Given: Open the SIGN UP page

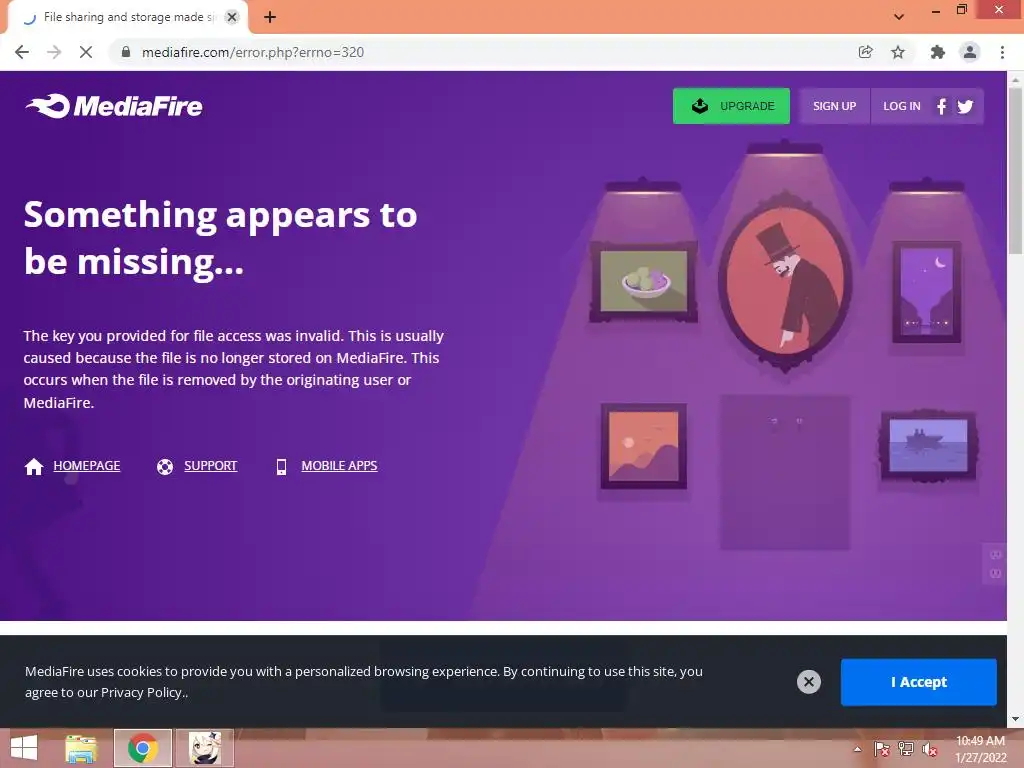Looking at the screenshot, I should click(x=834, y=106).
